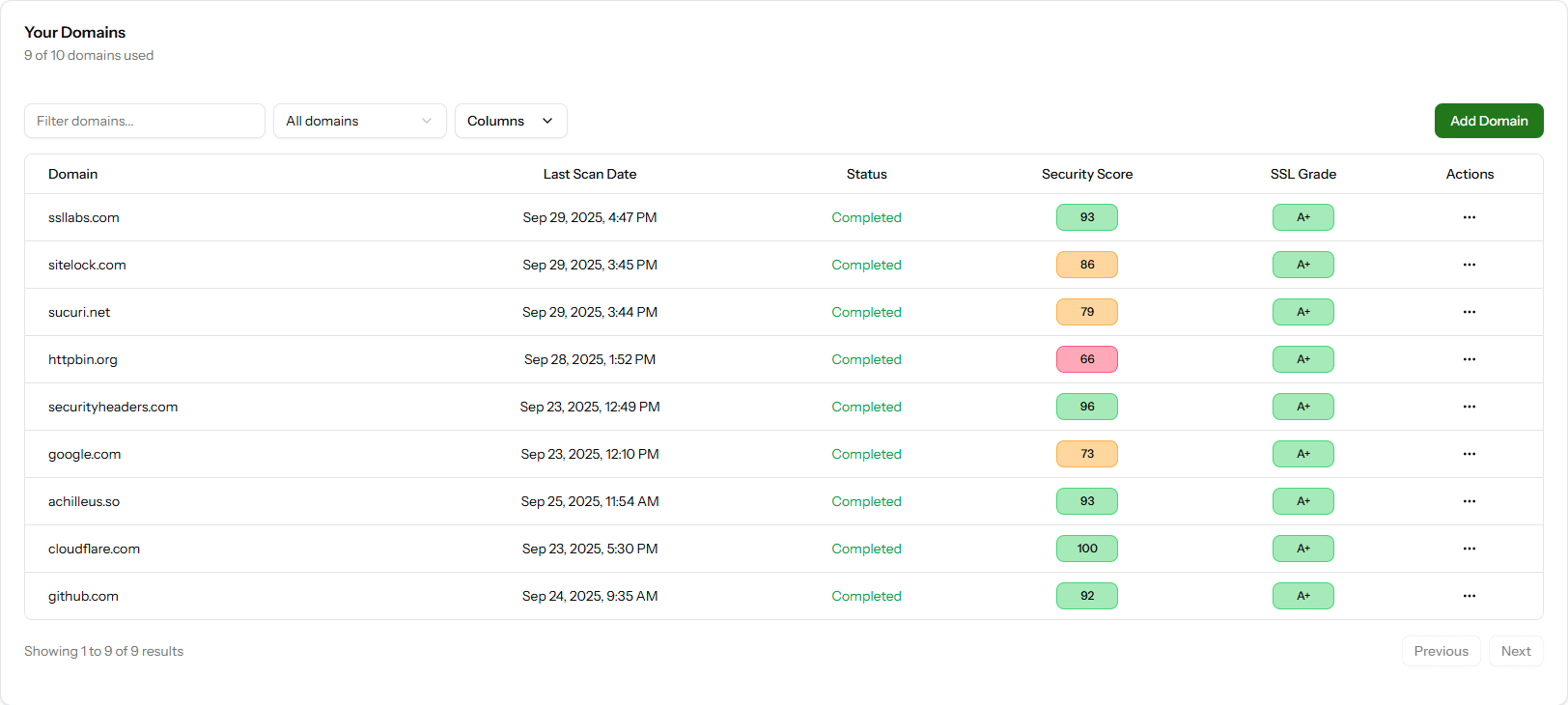This screenshot has width=1568, height=705.
Task: Click the Previous page button
Action: [x=1441, y=651]
